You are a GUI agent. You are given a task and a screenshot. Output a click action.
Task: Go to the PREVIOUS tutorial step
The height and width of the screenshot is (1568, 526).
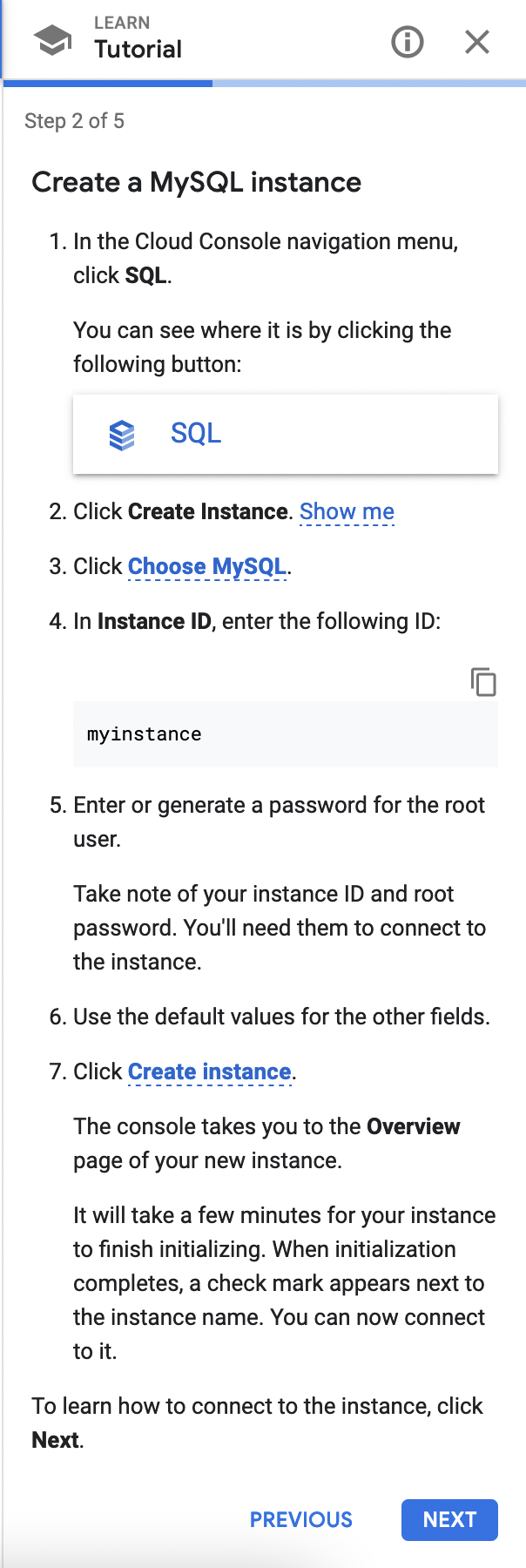[x=301, y=1519]
